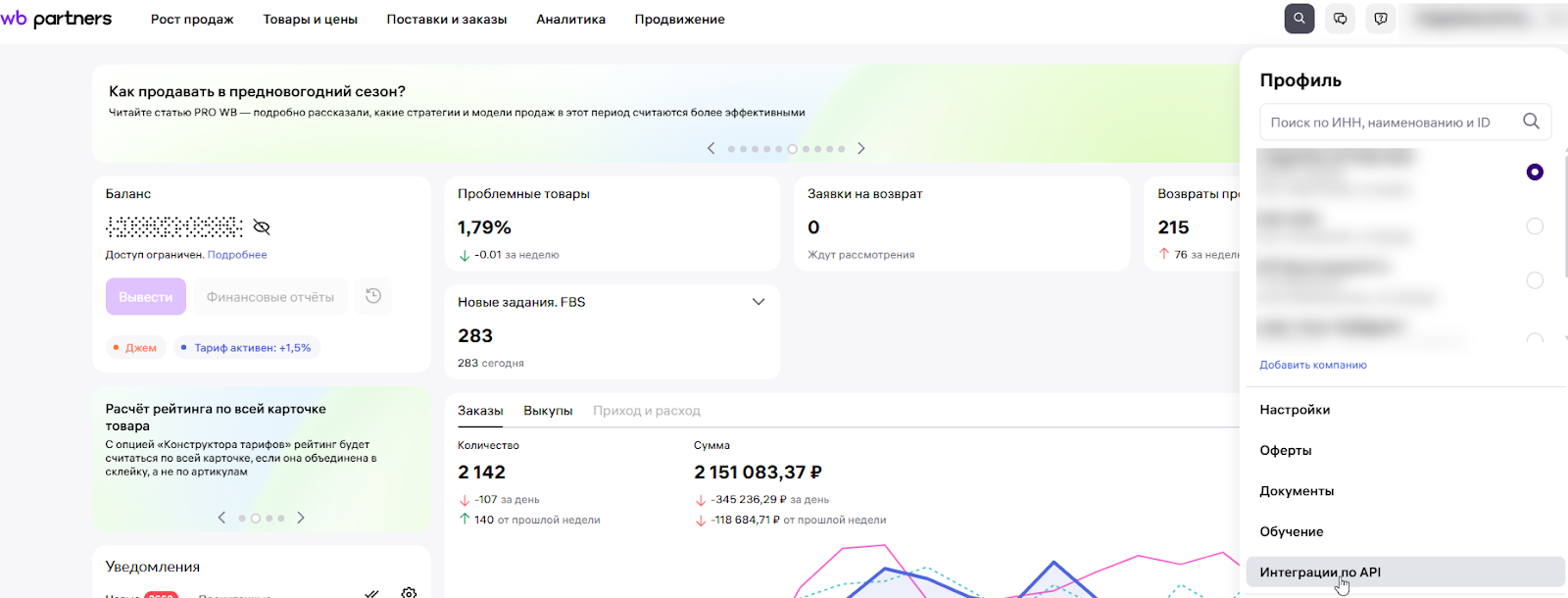Select the second company radio button

click(x=1535, y=226)
